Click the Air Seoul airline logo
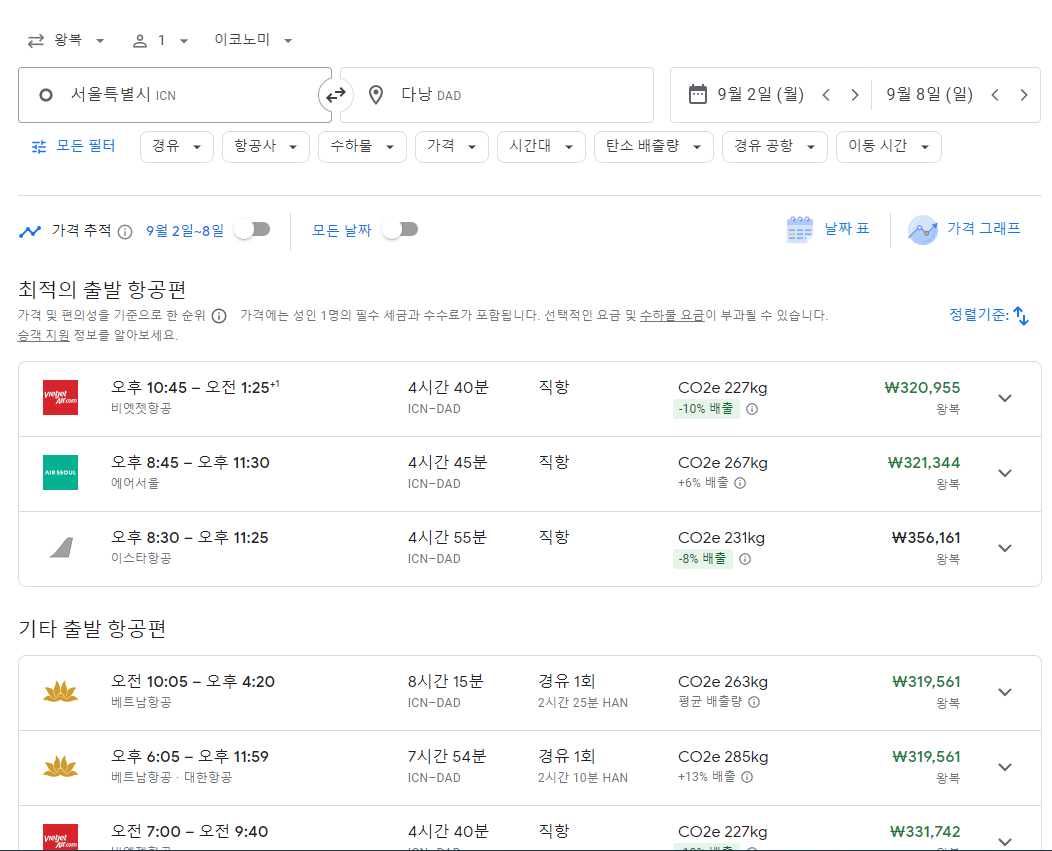1052x851 pixels. point(61,471)
